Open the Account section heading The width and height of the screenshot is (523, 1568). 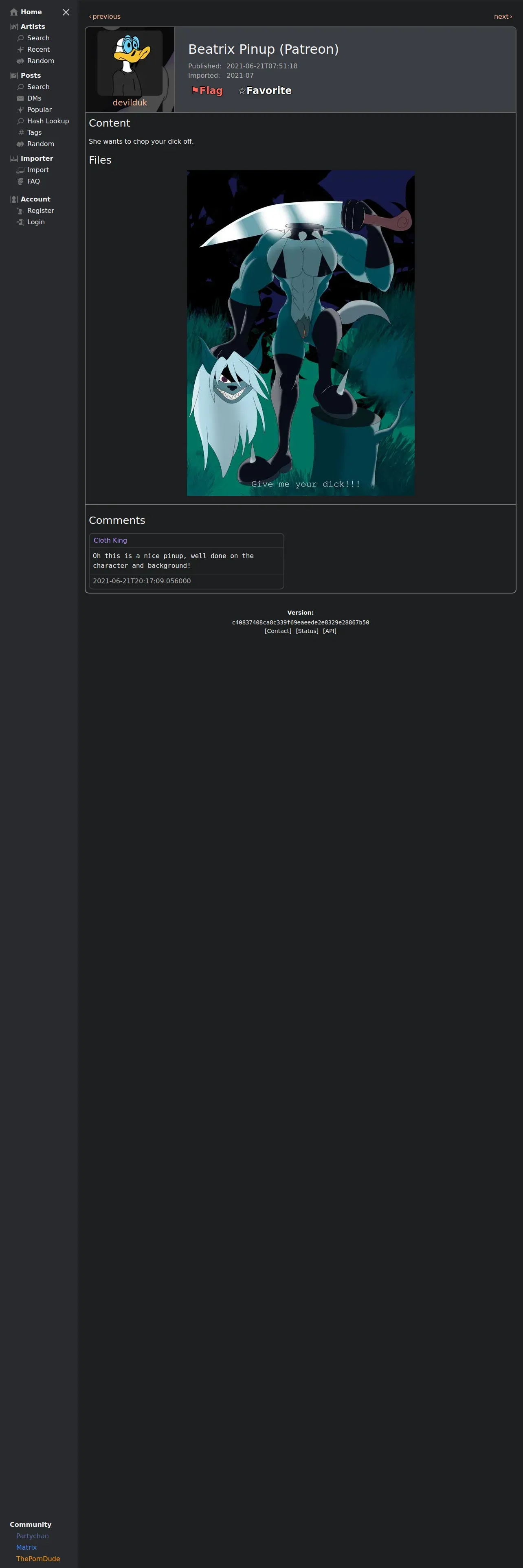(x=35, y=199)
